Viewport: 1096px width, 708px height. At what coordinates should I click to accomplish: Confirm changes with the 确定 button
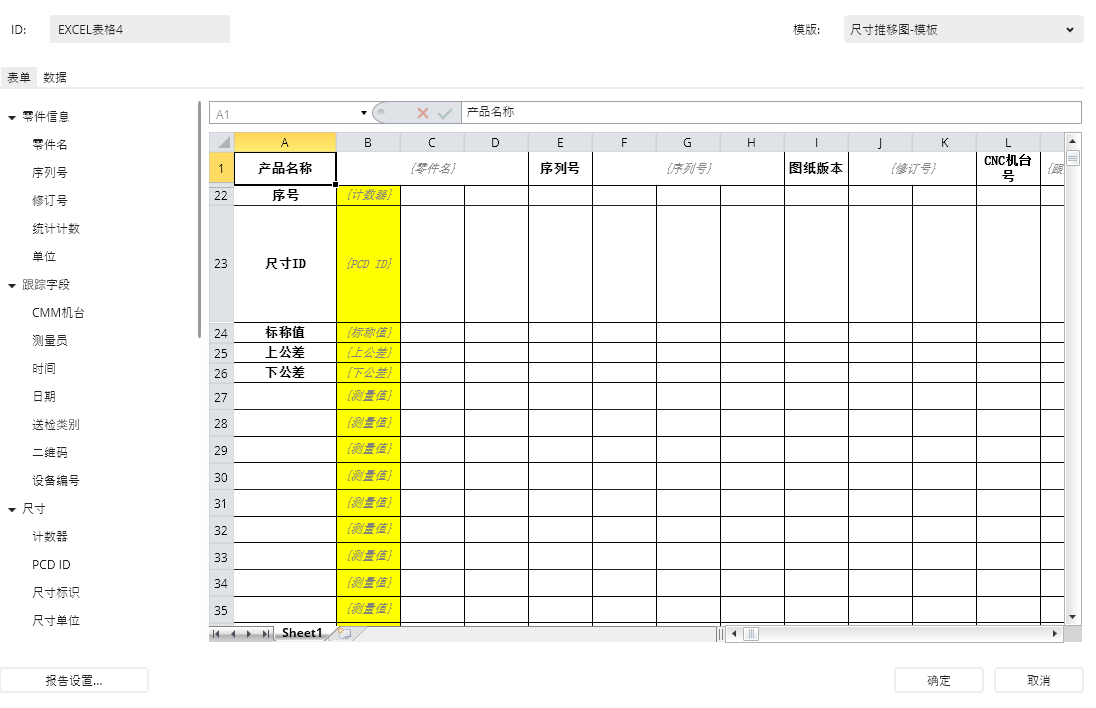(938, 679)
